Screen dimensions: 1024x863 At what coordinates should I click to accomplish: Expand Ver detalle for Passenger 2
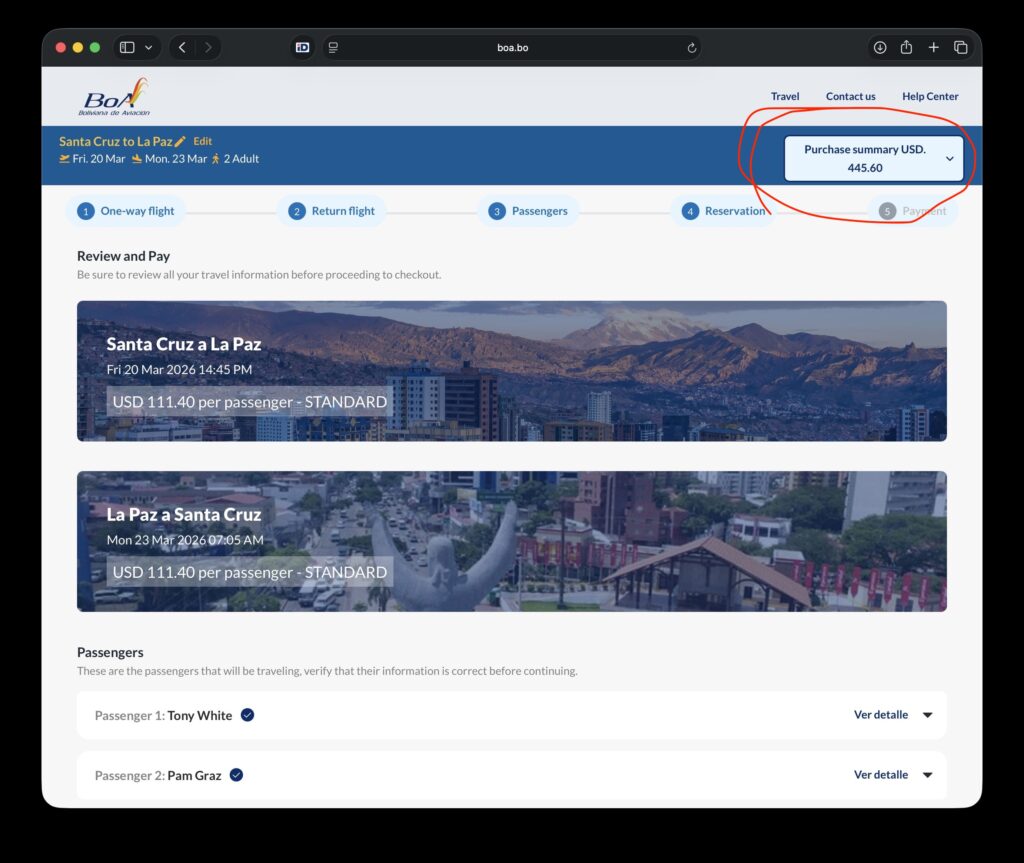coord(892,775)
